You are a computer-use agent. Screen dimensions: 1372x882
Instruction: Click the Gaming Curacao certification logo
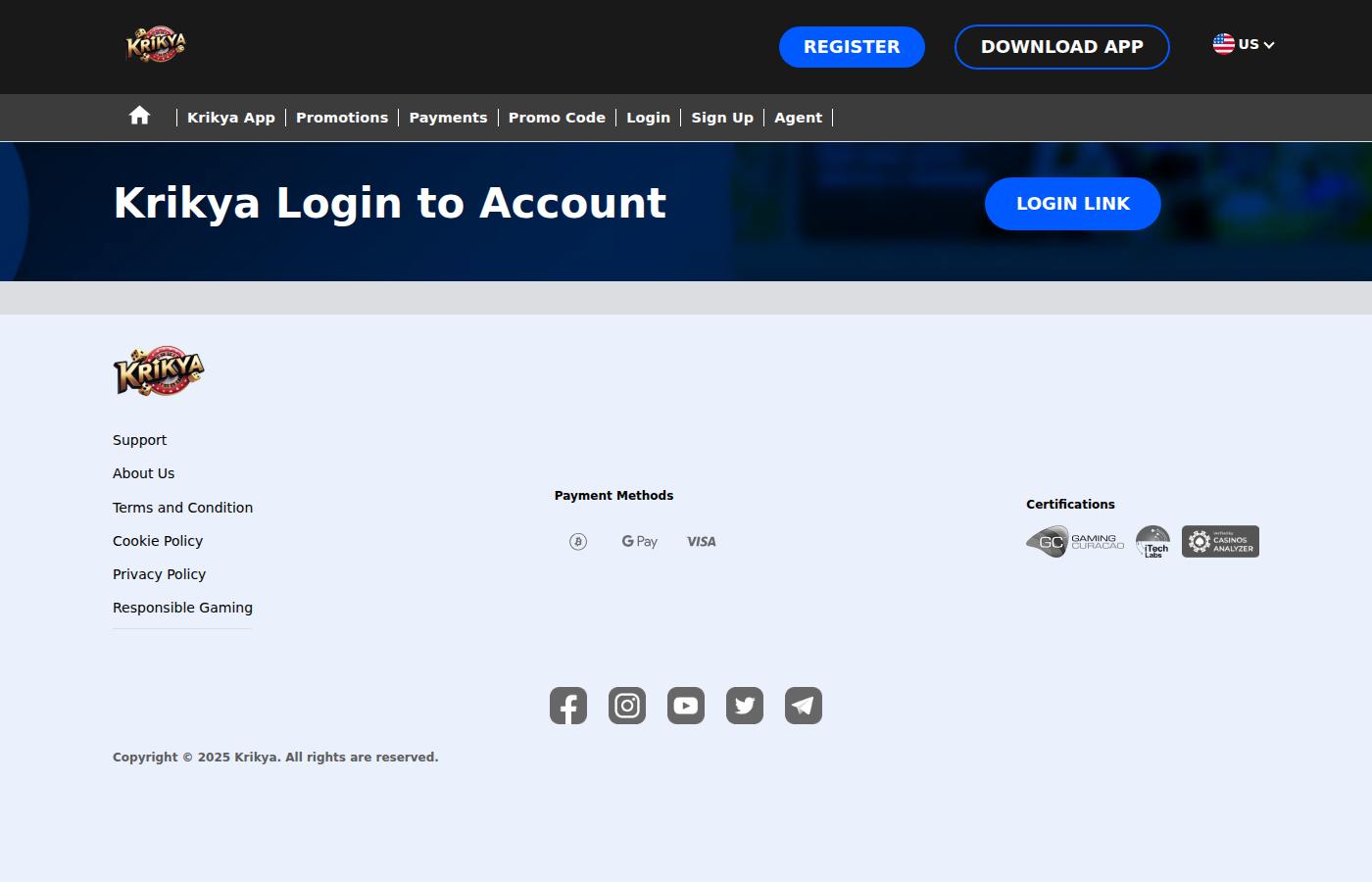1075,542
